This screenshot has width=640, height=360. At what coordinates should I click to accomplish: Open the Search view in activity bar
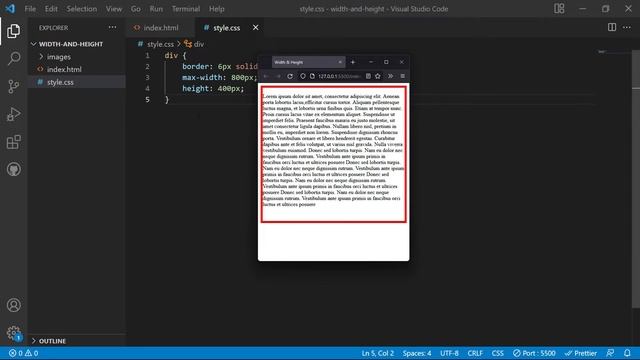[13, 59]
